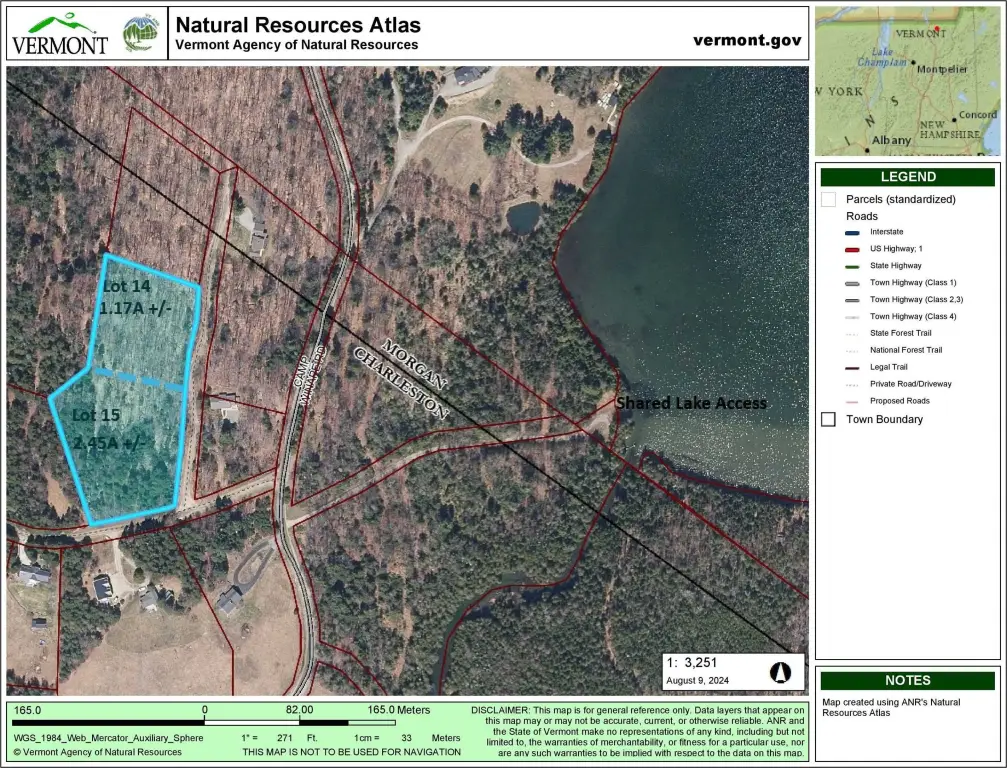1007x768 pixels.
Task: Click the Agency of Natural Resources globe emblem
Action: [140, 33]
